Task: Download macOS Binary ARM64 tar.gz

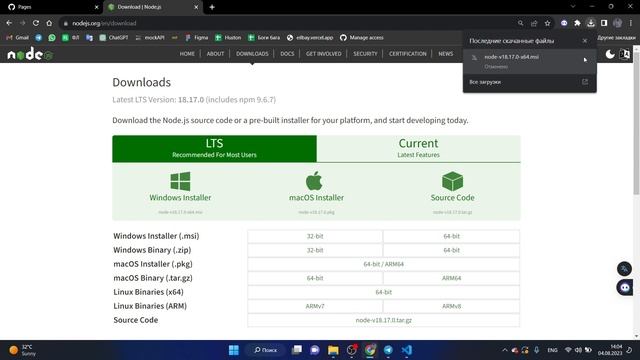Action: point(451,278)
